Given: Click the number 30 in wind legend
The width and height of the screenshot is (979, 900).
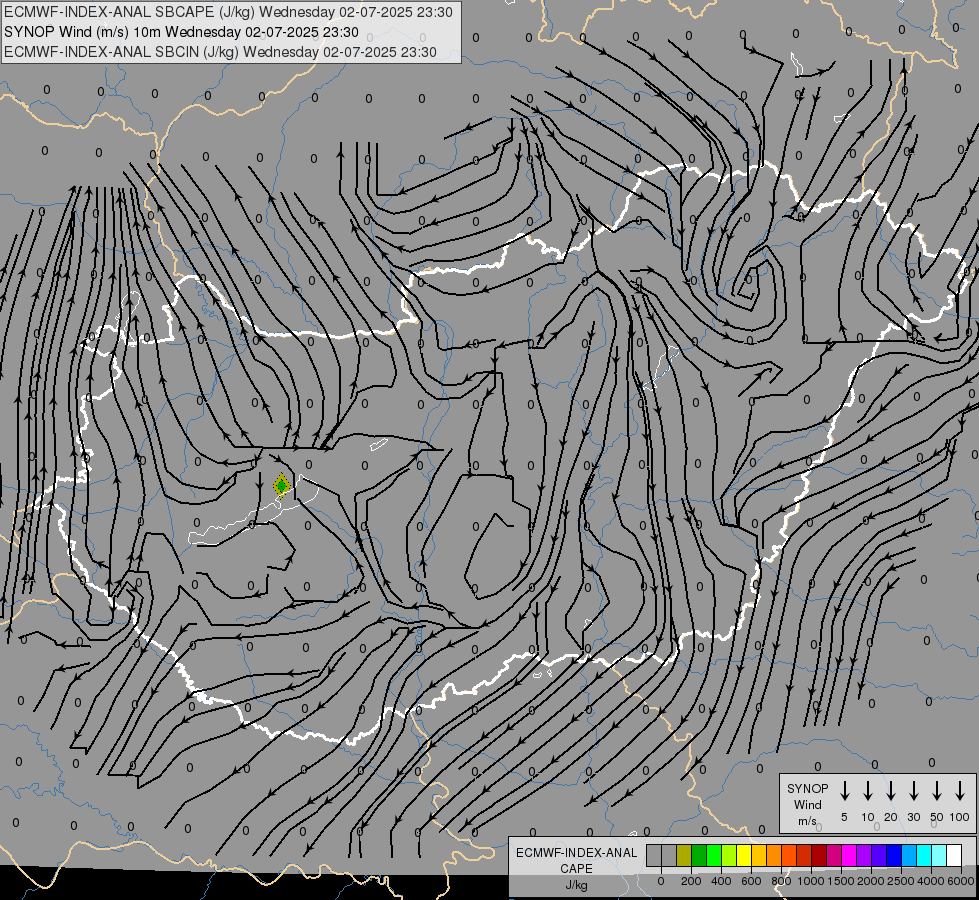Looking at the screenshot, I should click(x=913, y=817).
